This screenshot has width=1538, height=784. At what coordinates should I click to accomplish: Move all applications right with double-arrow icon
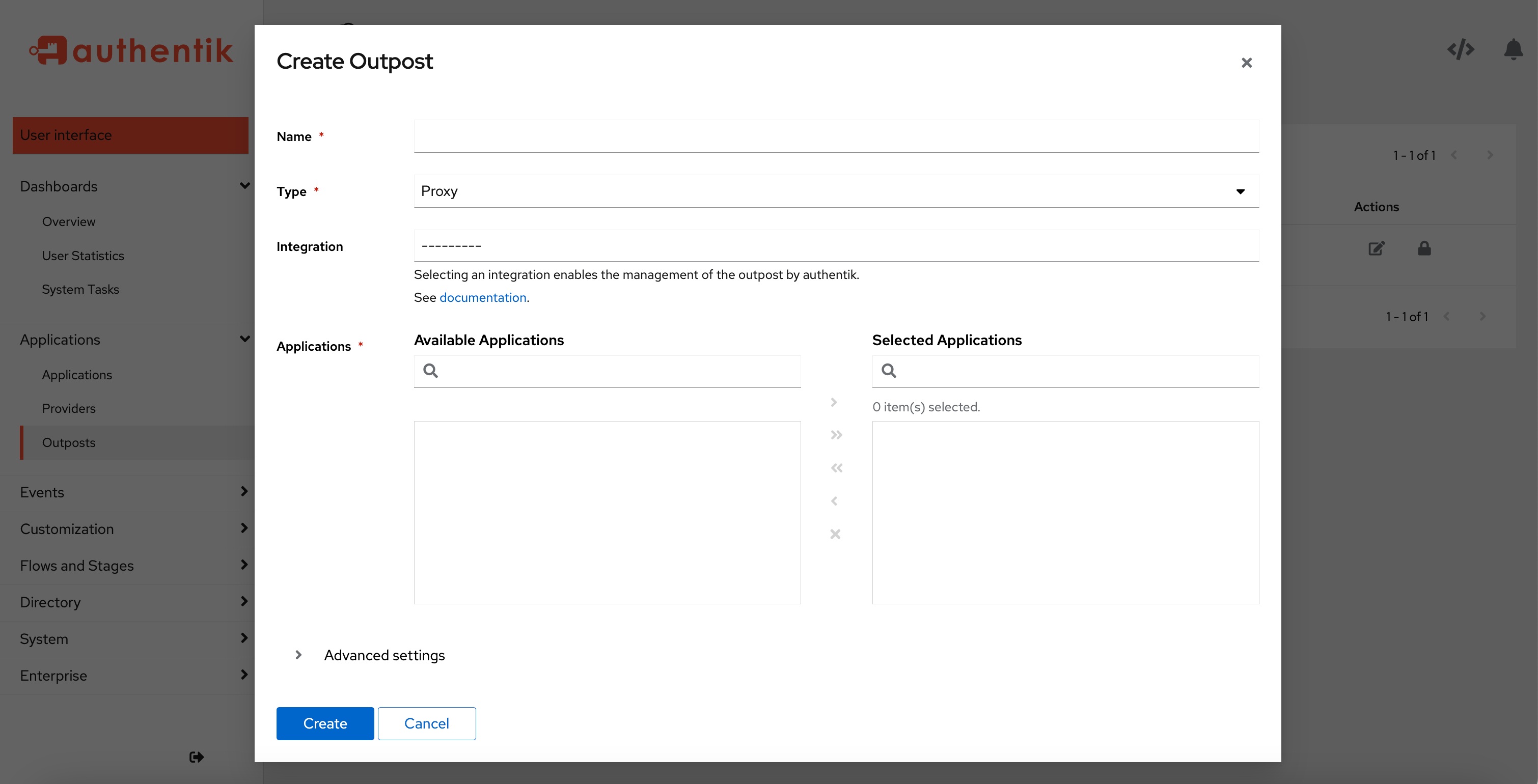click(x=835, y=434)
